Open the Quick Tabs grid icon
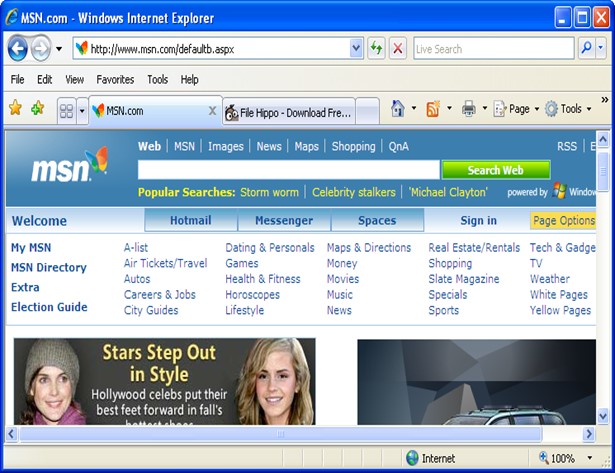This screenshot has height=473, width=615. point(66,111)
